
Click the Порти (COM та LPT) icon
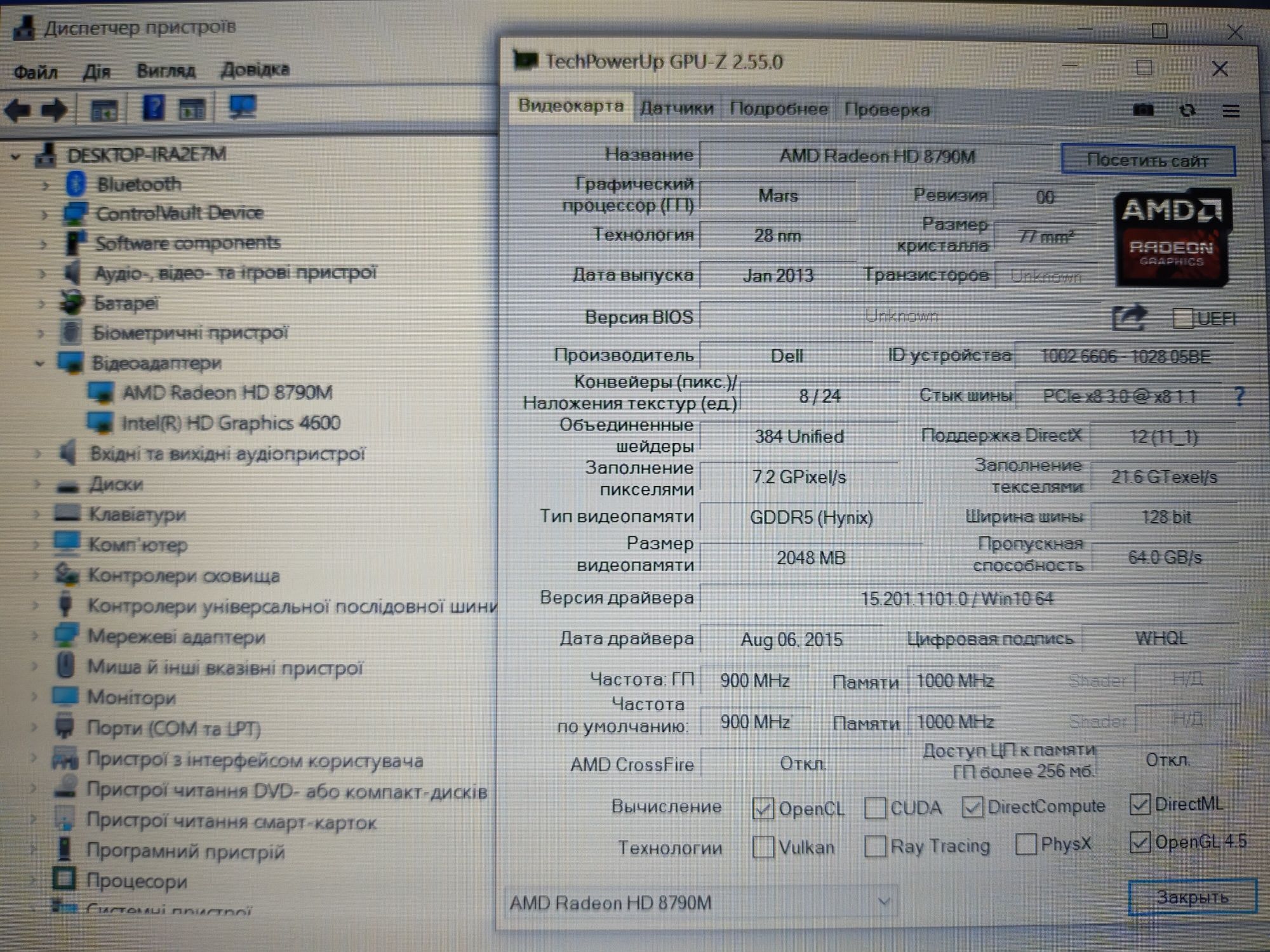click(65, 726)
